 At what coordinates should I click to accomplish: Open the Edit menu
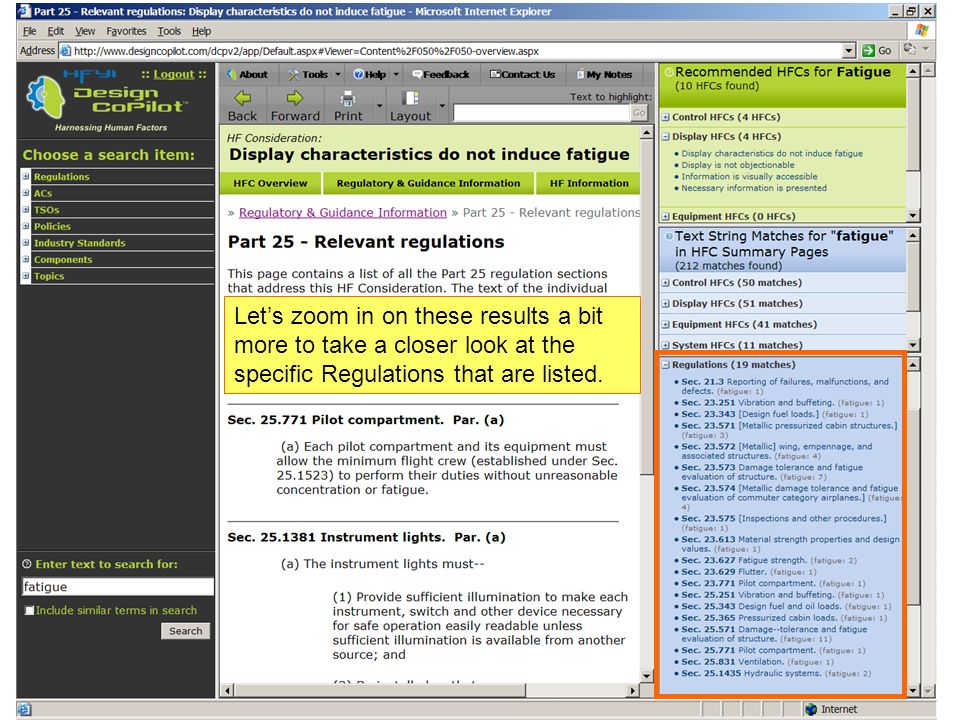(x=56, y=31)
